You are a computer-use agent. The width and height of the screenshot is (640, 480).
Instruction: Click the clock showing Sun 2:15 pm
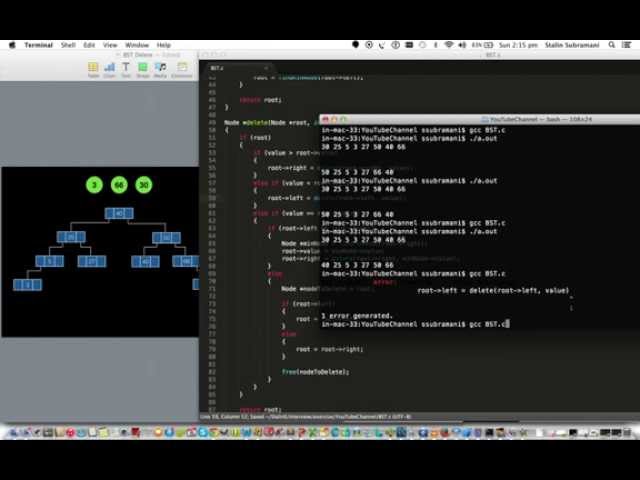(518, 45)
